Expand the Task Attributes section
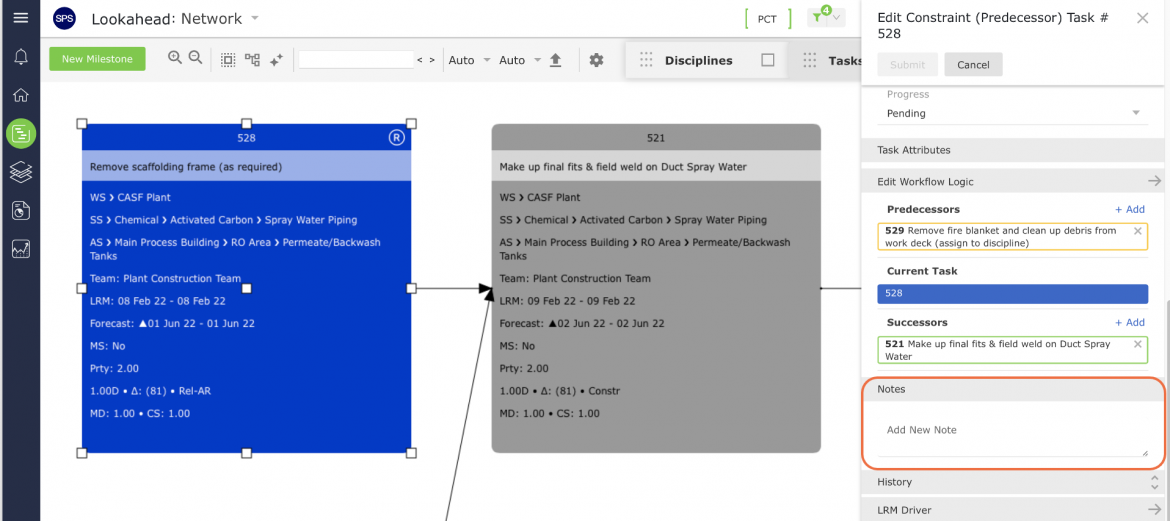Screen dimensions: 1170x521 [1013, 150]
